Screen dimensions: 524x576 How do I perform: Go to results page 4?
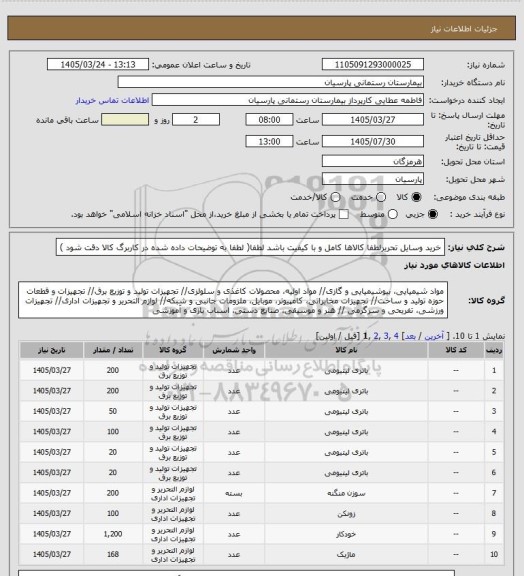(396, 336)
